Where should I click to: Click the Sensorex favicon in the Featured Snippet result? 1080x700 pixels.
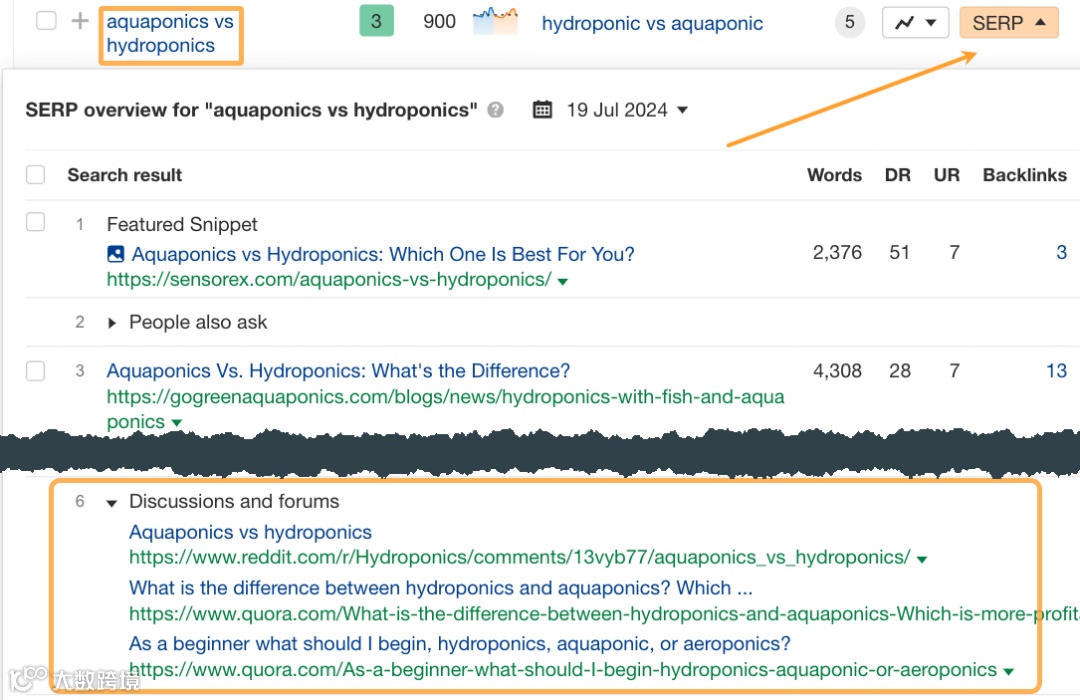click(115, 254)
